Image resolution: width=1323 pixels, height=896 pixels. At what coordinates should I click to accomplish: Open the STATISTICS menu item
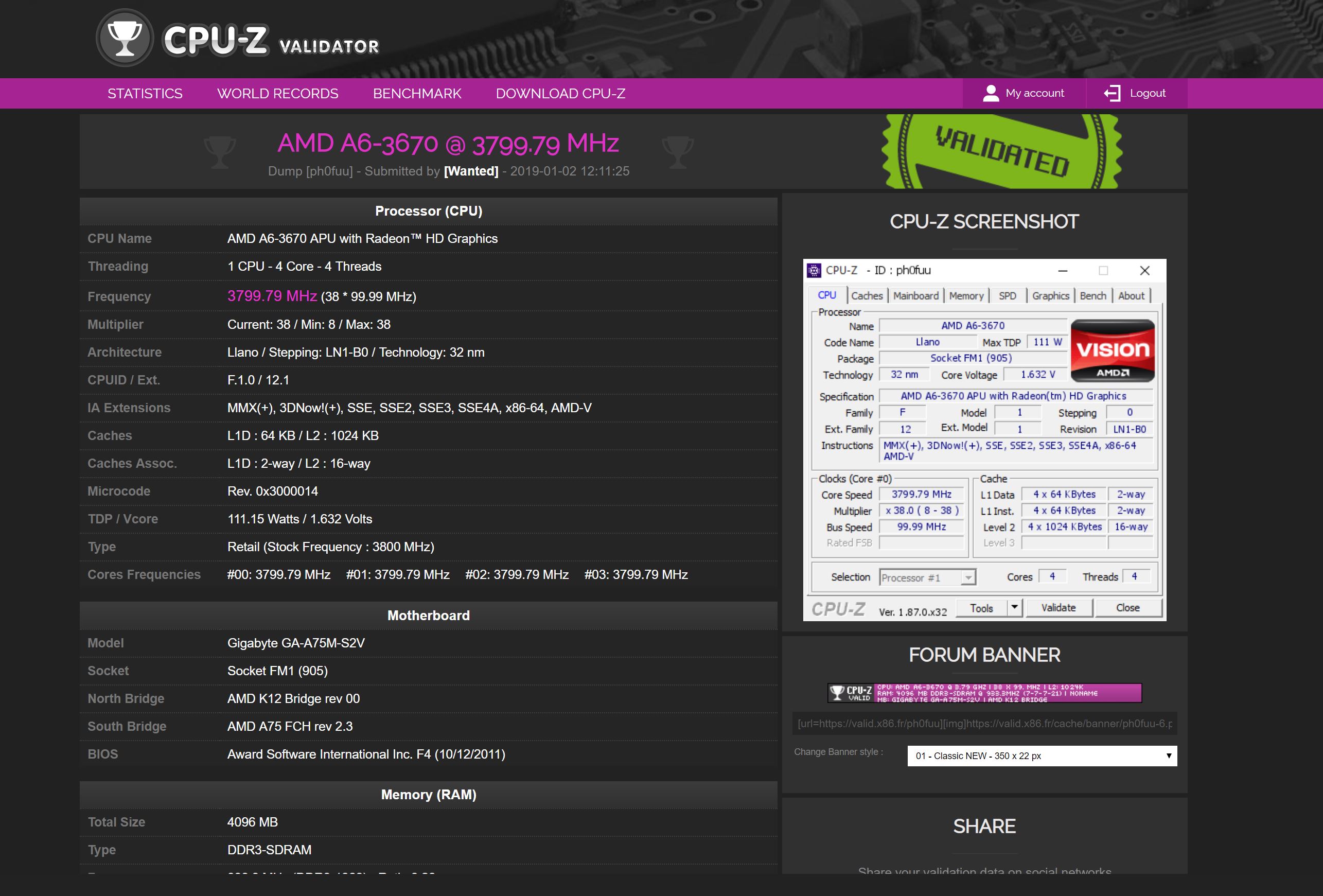145,93
